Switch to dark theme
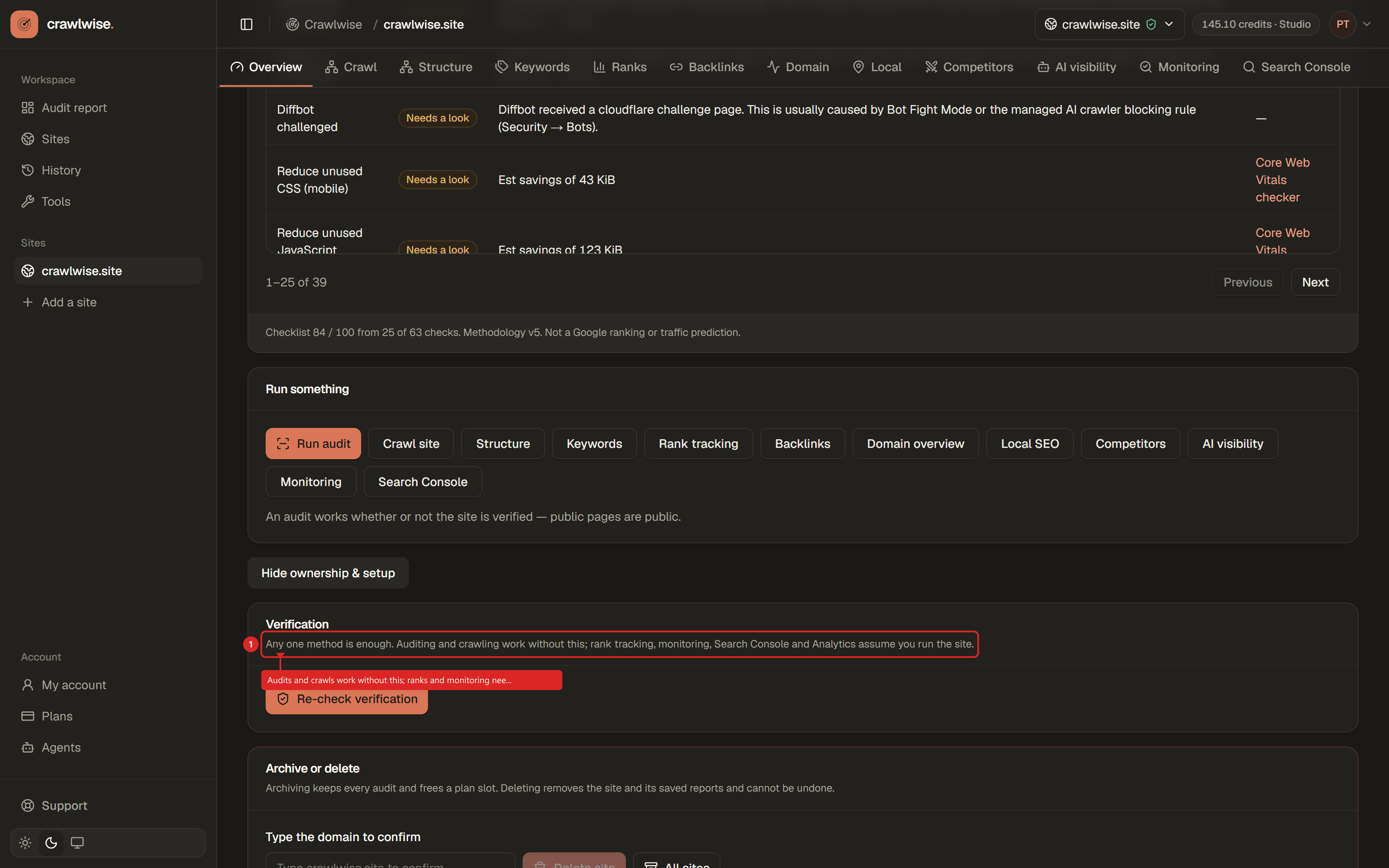The width and height of the screenshot is (1389, 868). click(x=51, y=843)
